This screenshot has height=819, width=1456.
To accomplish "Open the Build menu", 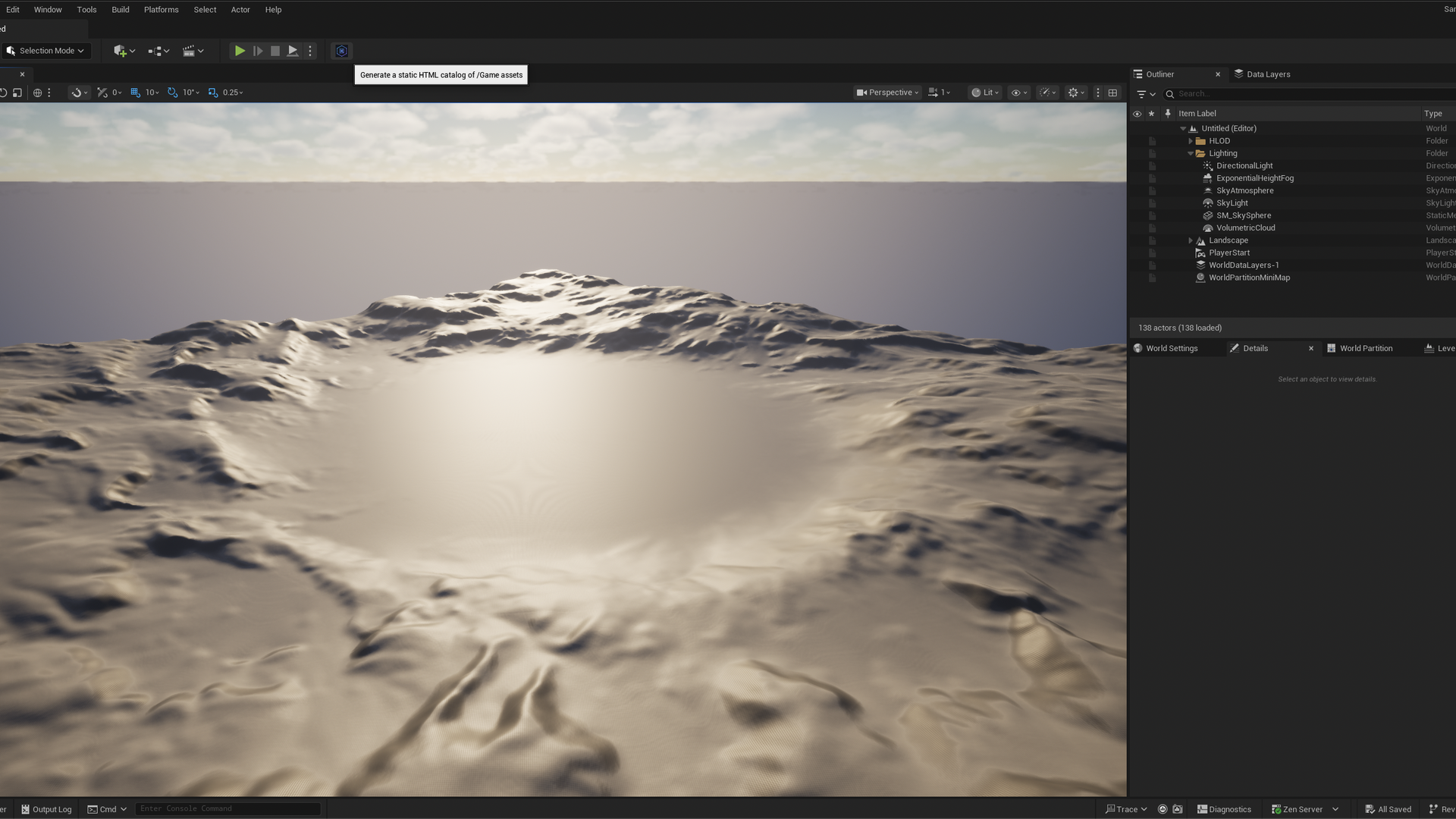I will pyautogui.click(x=121, y=10).
